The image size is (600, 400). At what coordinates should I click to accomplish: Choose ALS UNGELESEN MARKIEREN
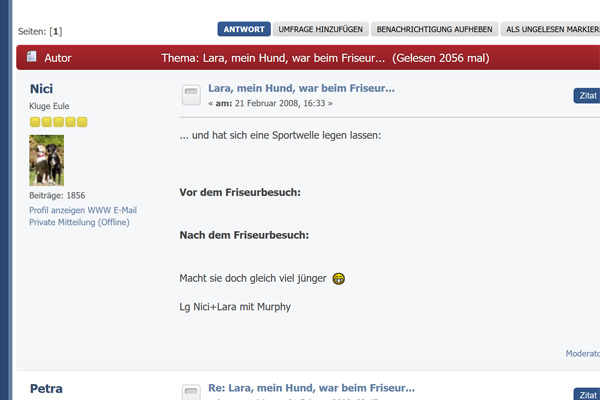point(552,29)
